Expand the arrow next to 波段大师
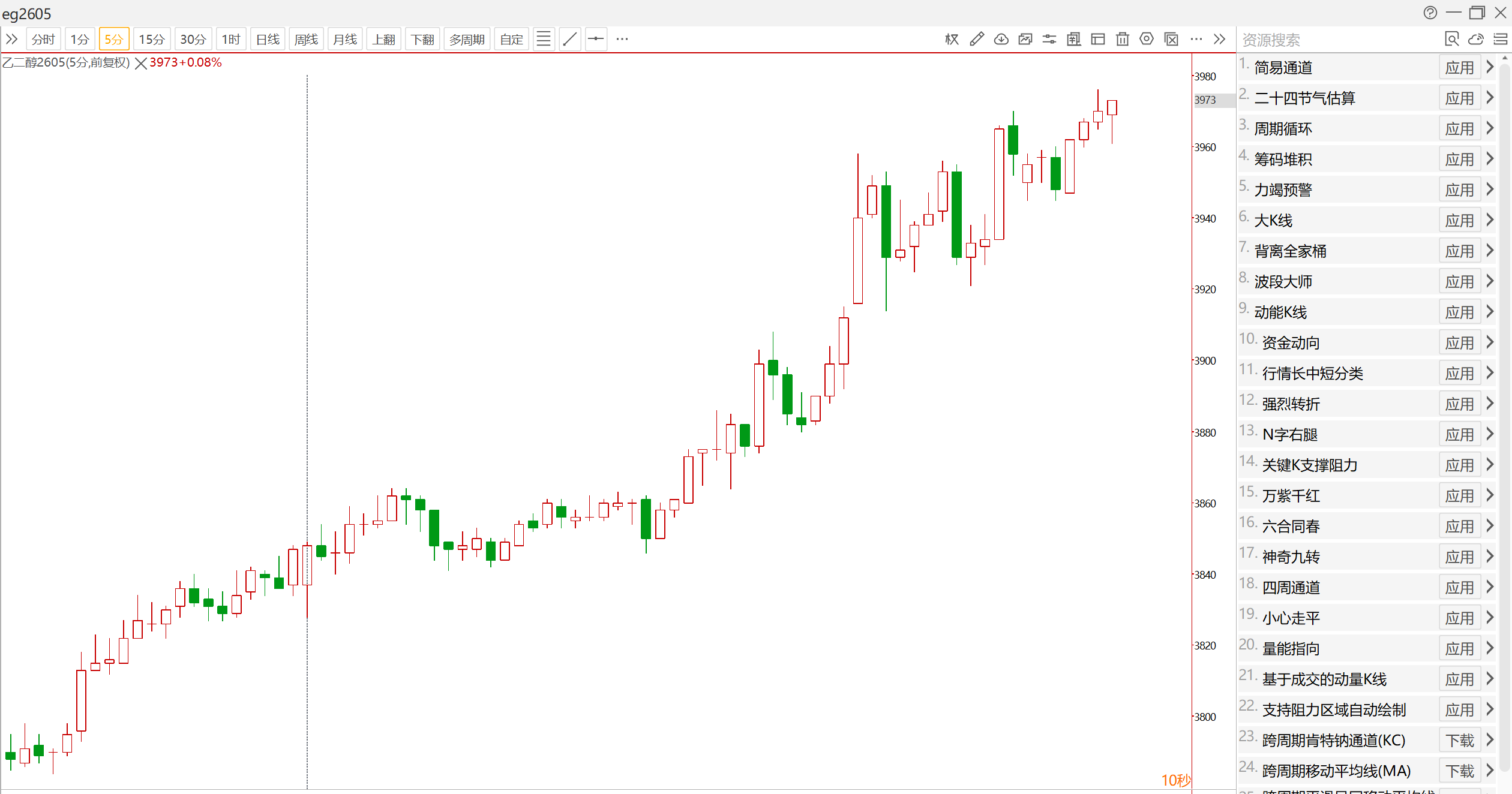The width and height of the screenshot is (1512, 794). (1490, 281)
